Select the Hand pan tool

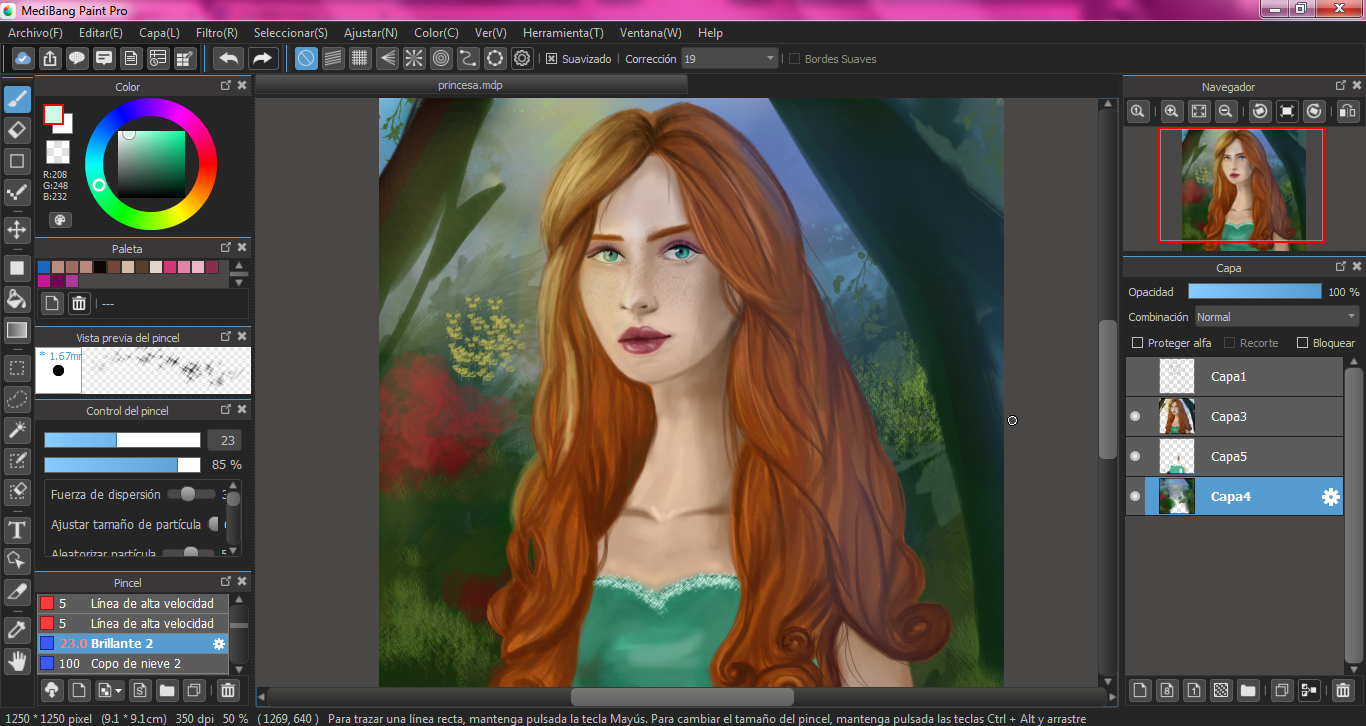pyautogui.click(x=17, y=660)
